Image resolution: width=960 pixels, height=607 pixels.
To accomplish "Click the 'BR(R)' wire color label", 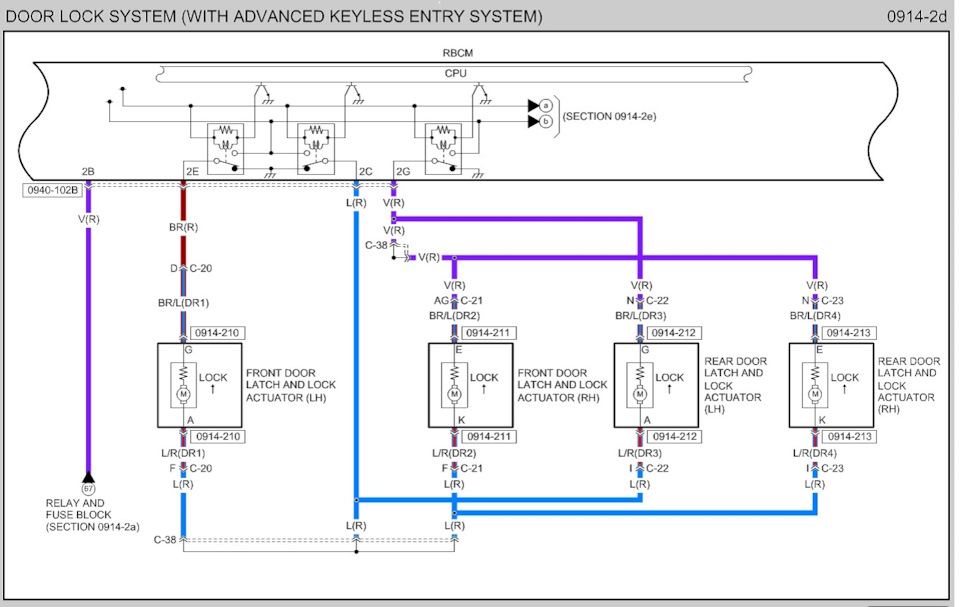I will (x=184, y=227).
